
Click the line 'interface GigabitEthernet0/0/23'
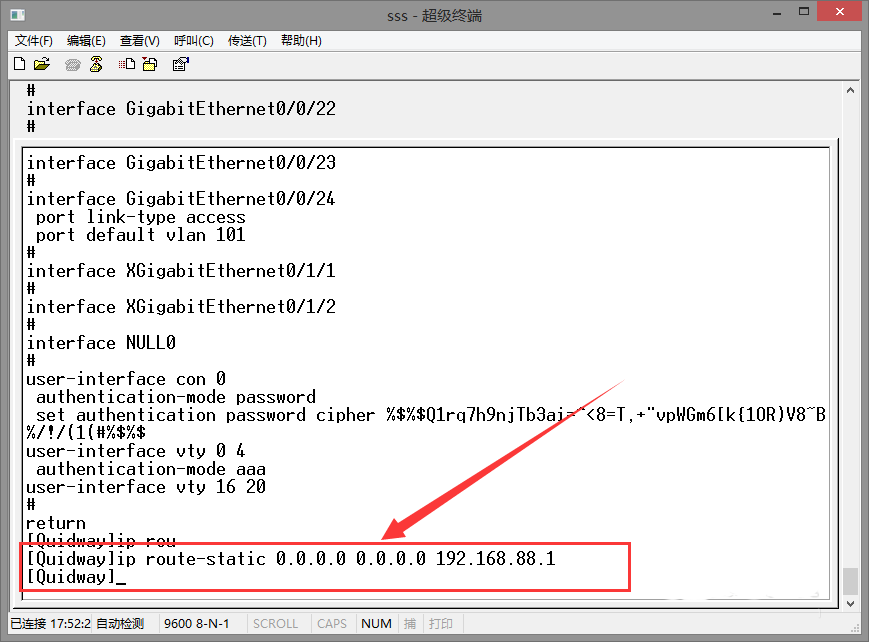(181, 162)
